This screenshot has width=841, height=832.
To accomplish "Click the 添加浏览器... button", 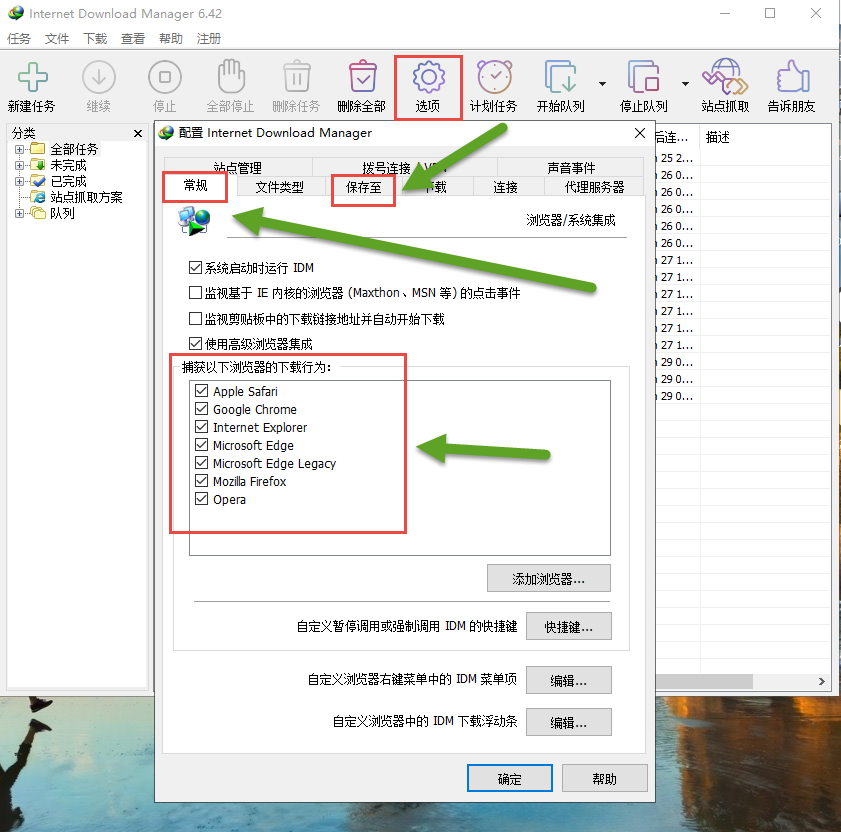I will point(549,578).
